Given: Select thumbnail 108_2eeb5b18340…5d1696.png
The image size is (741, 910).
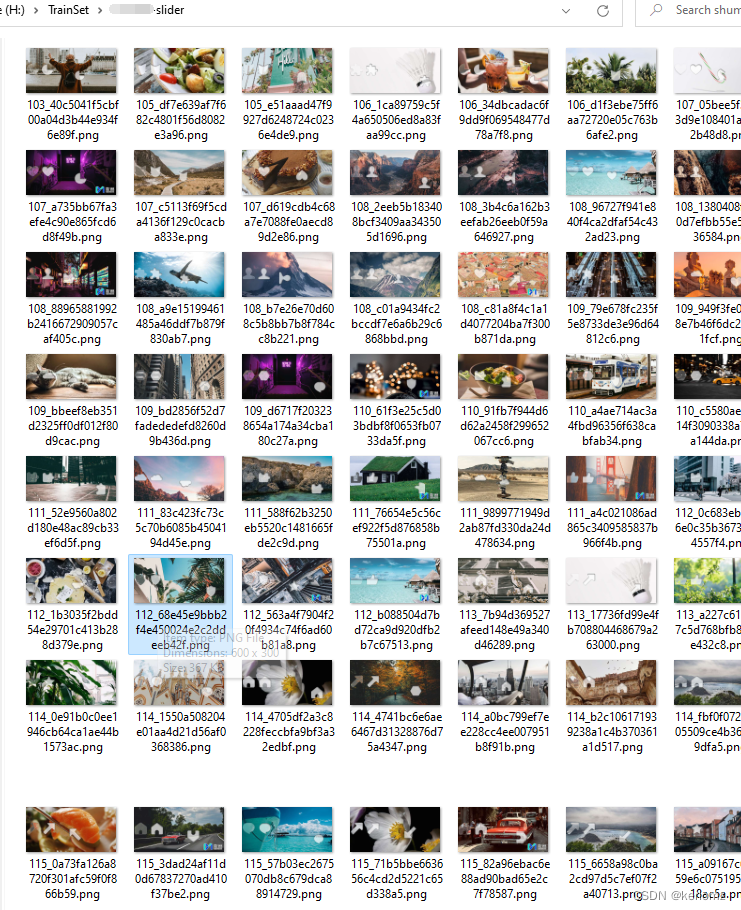Looking at the screenshot, I should pos(395,172).
